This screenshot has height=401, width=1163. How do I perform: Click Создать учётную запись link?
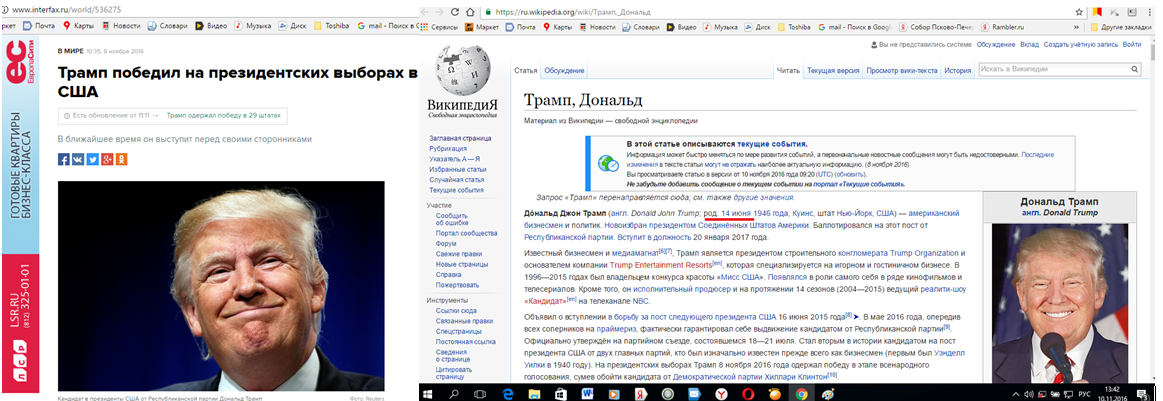pyautogui.click(x=1080, y=44)
